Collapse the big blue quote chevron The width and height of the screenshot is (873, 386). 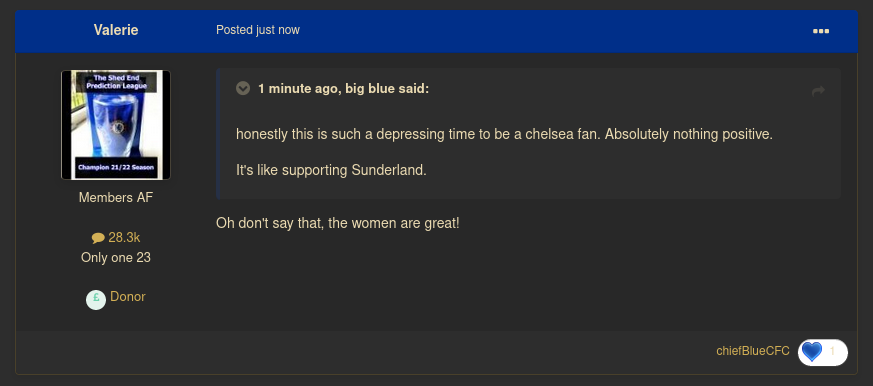click(243, 89)
